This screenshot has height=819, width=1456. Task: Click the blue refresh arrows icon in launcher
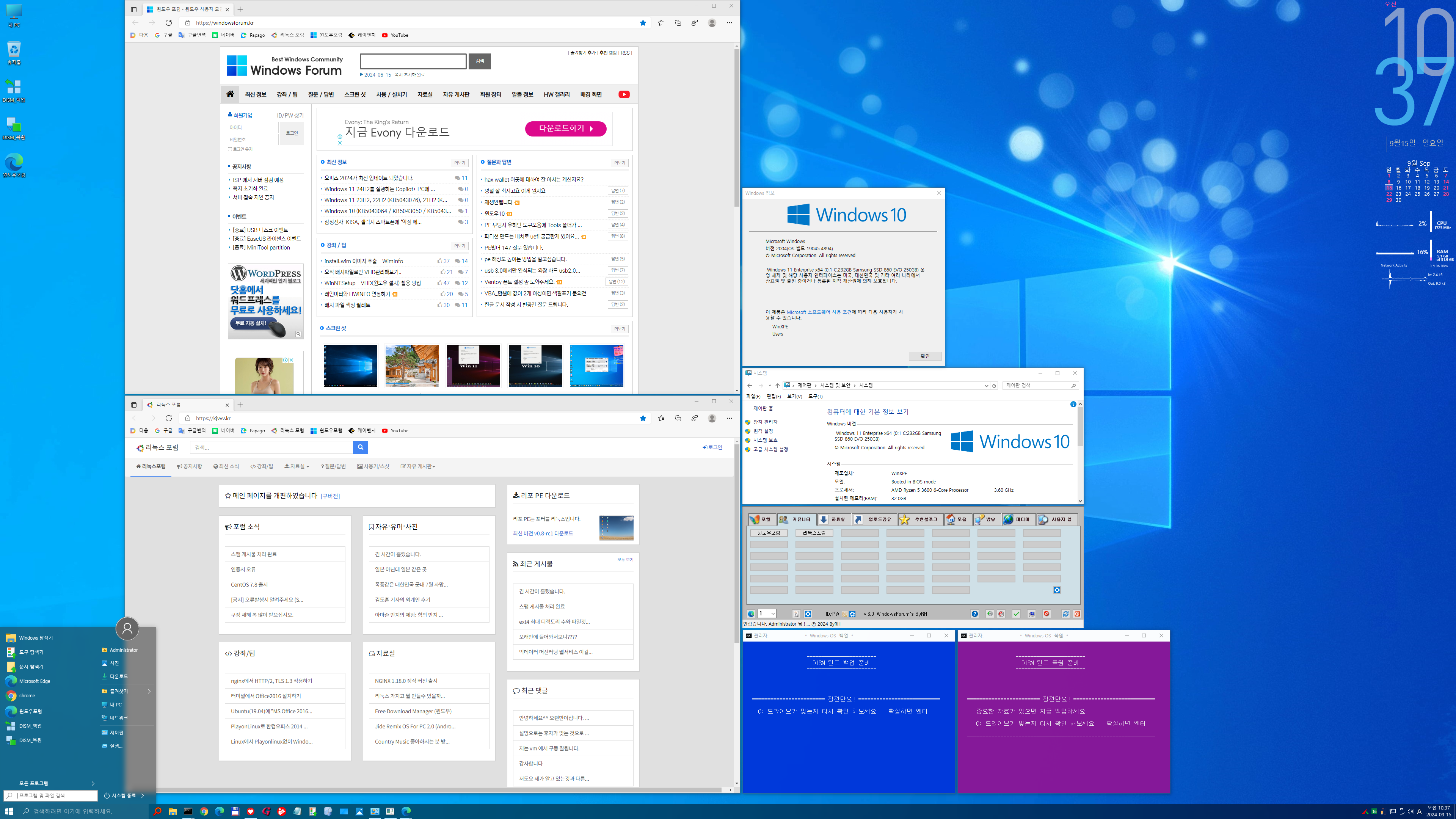point(1065,614)
